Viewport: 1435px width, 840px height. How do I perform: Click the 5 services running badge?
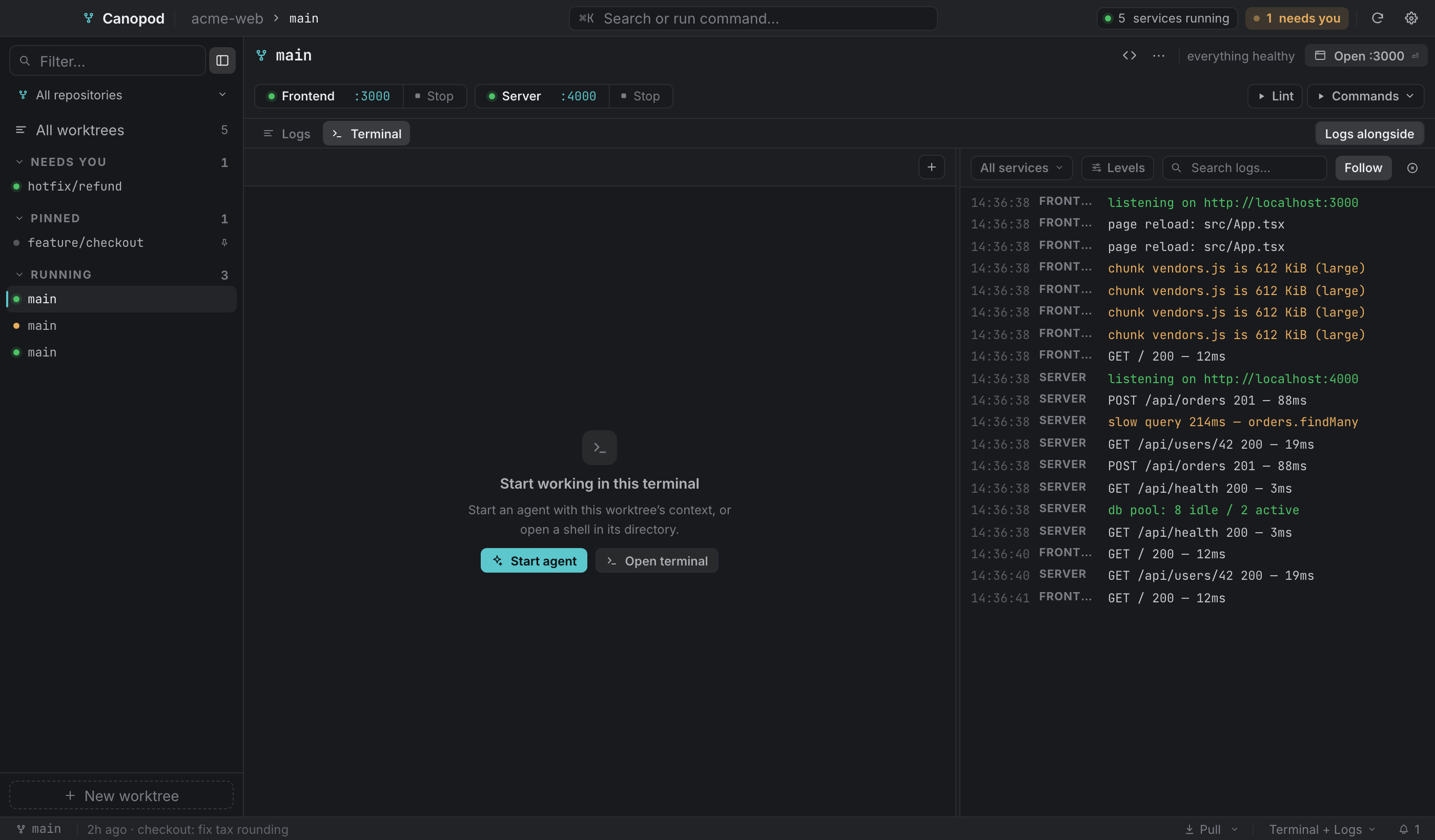click(x=1167, y=18)
